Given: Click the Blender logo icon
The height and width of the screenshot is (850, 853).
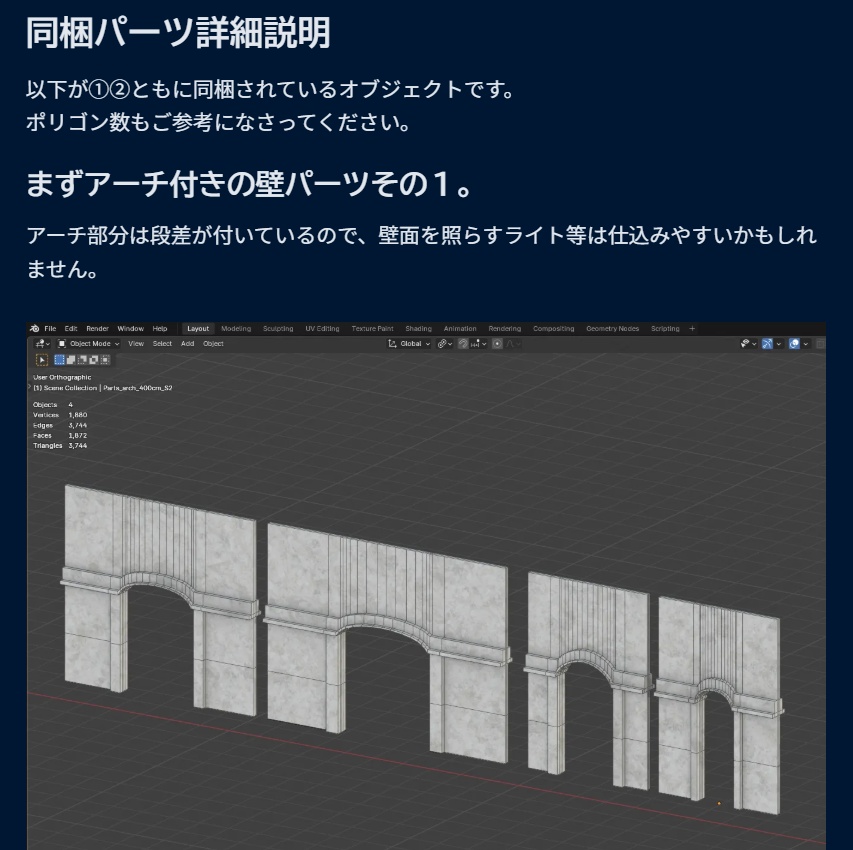Looking at the screenshot, I should (35, 328).
